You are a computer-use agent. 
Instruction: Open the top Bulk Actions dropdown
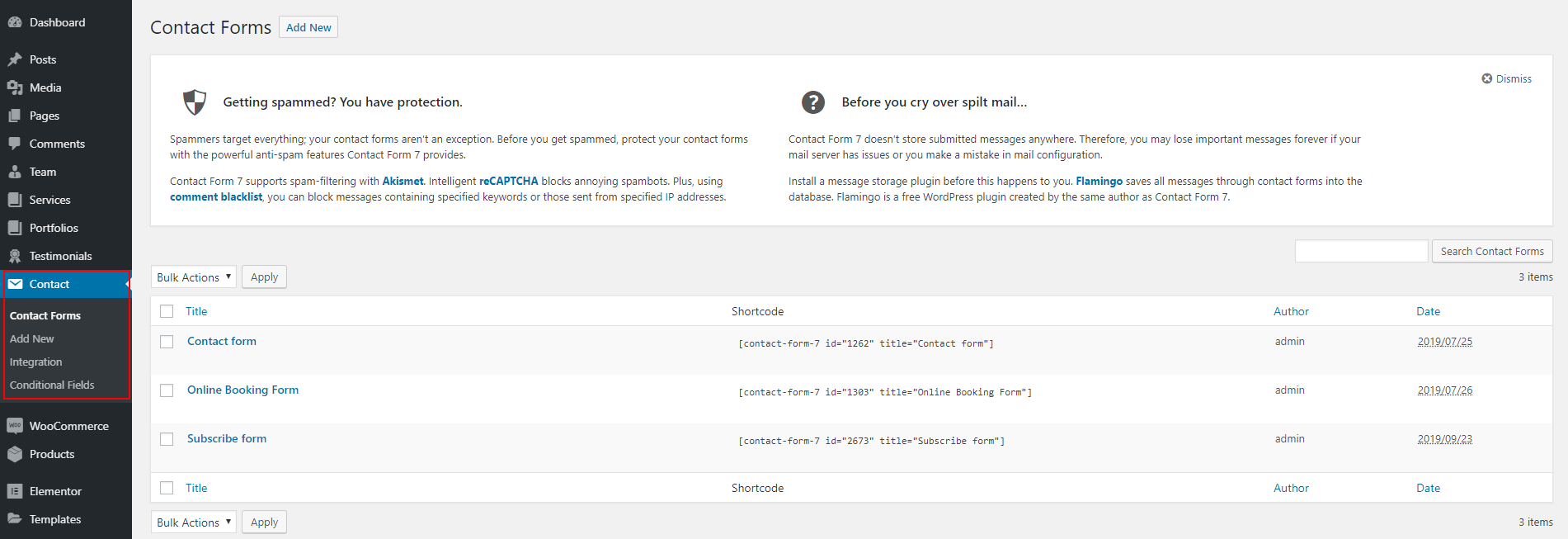(194, 277)
